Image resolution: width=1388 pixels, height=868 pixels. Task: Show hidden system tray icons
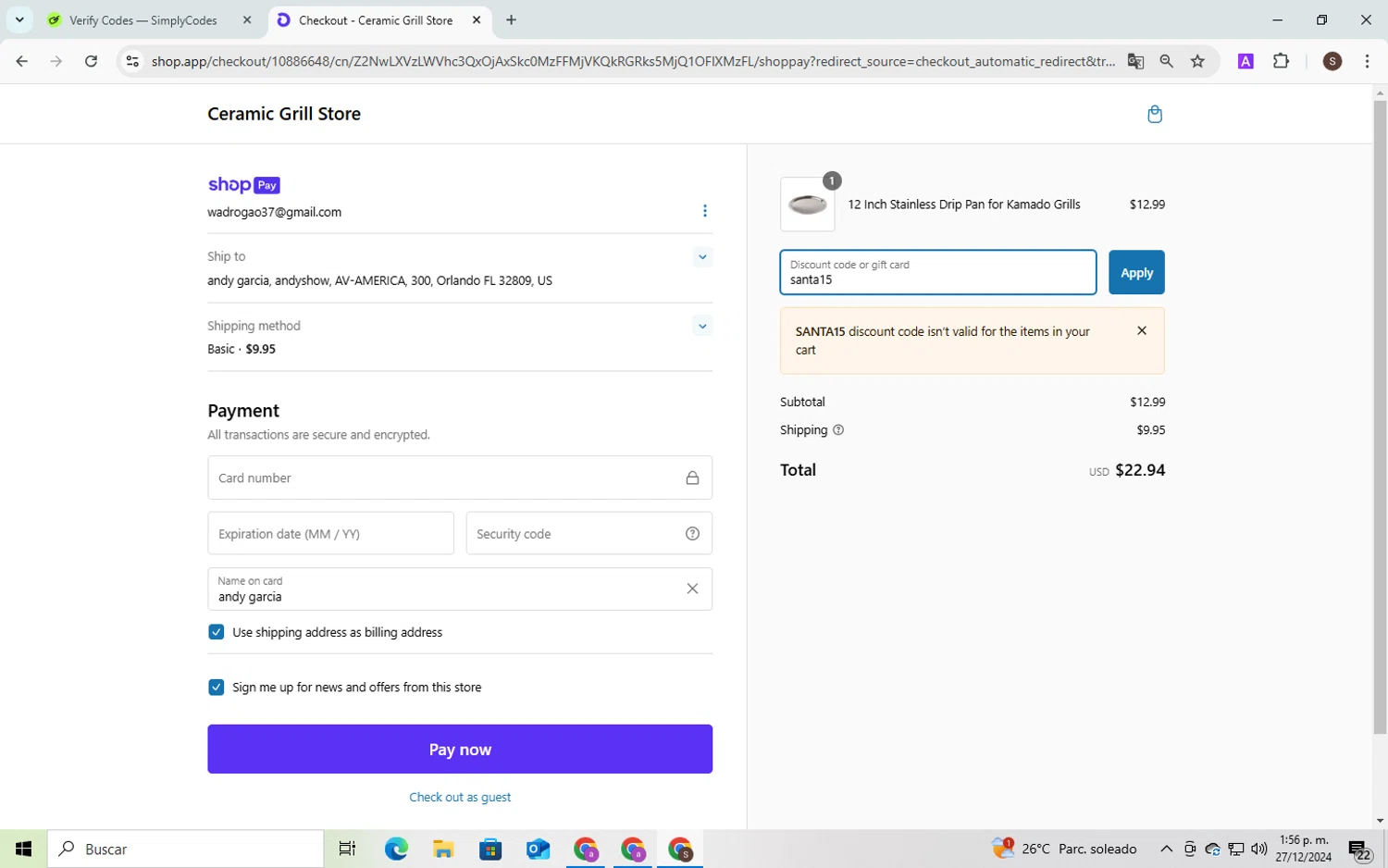tap(1166, 849)
